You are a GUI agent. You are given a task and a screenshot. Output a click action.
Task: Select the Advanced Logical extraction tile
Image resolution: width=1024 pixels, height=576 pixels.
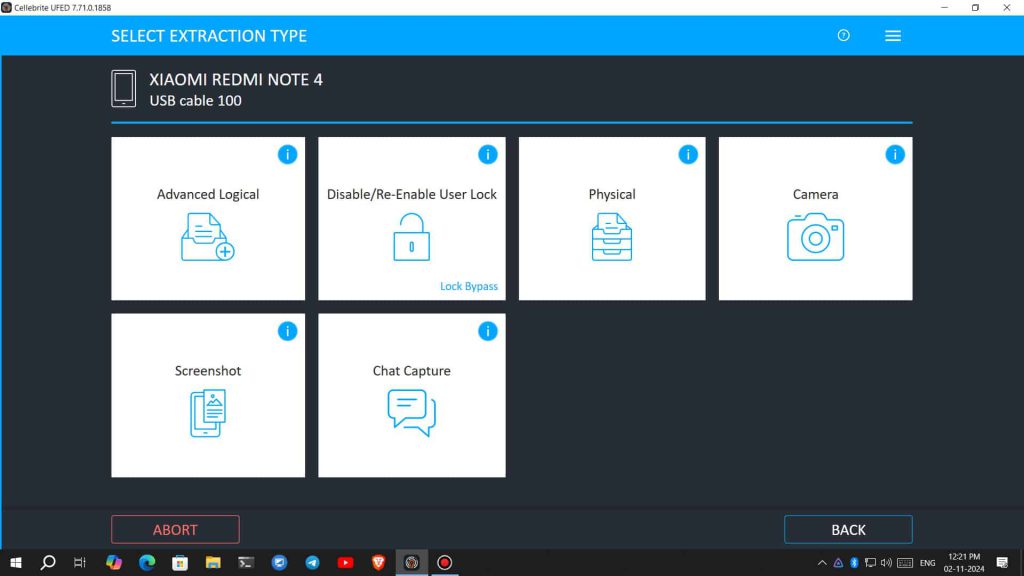tap(208, 219)
